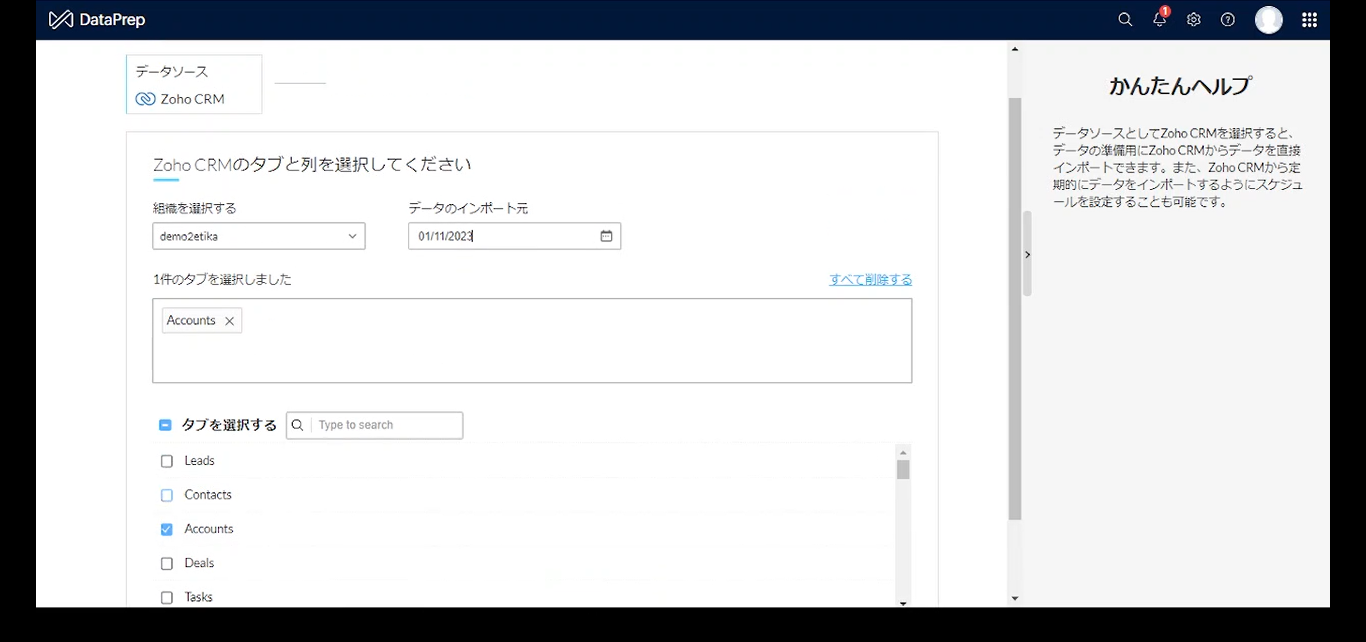1366x642 pixels.
Task: Click the selected tabs box
Action: coord(532,341)
